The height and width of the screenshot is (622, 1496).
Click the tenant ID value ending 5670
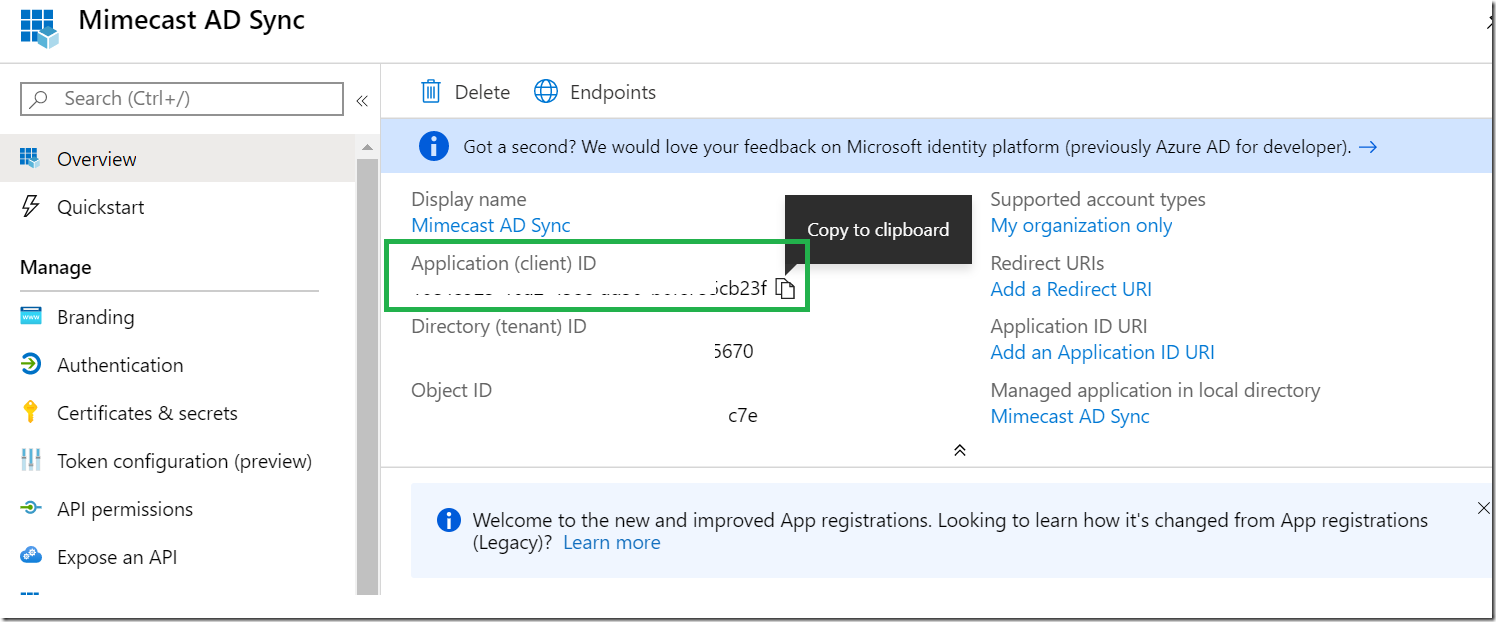[x=733, y=352]
